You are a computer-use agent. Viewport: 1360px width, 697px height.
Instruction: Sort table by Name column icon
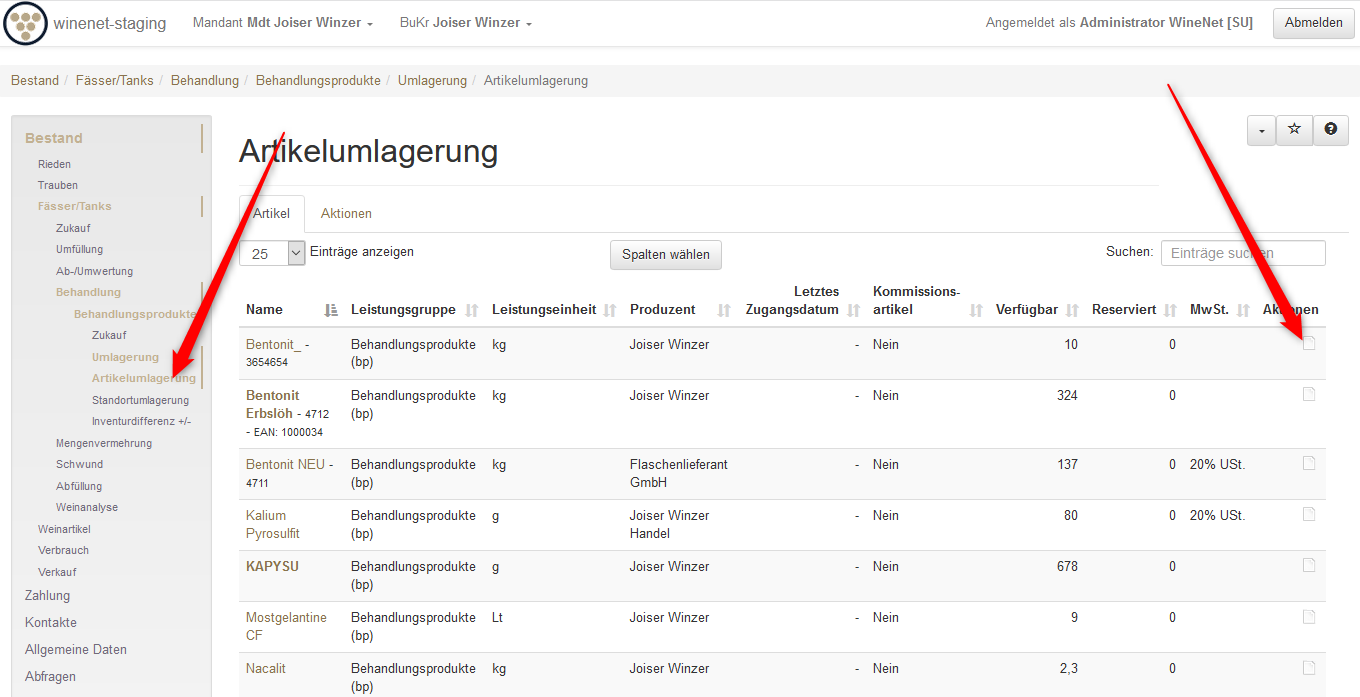click(332, 310)
